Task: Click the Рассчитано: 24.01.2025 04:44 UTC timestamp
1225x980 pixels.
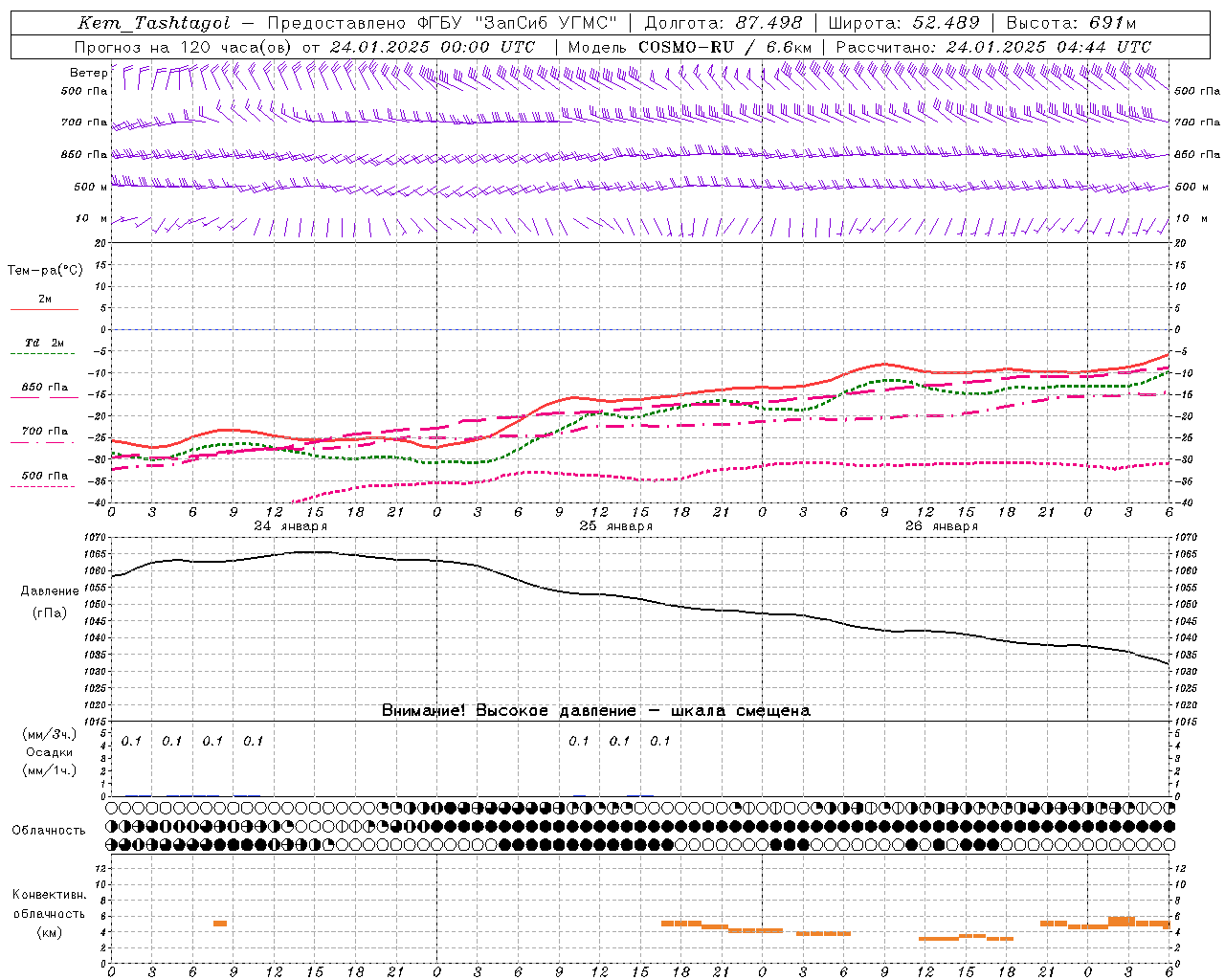Action: pos(993,47)
